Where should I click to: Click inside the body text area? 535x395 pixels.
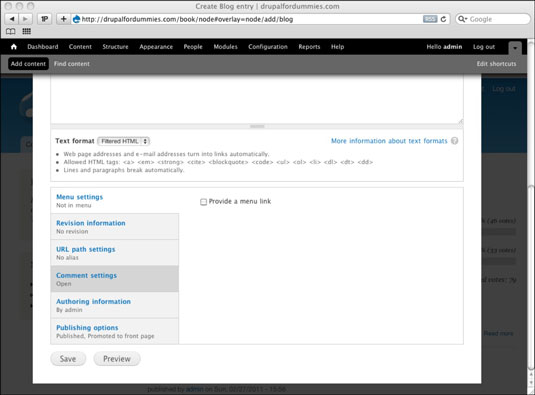(x=257, y=100)
